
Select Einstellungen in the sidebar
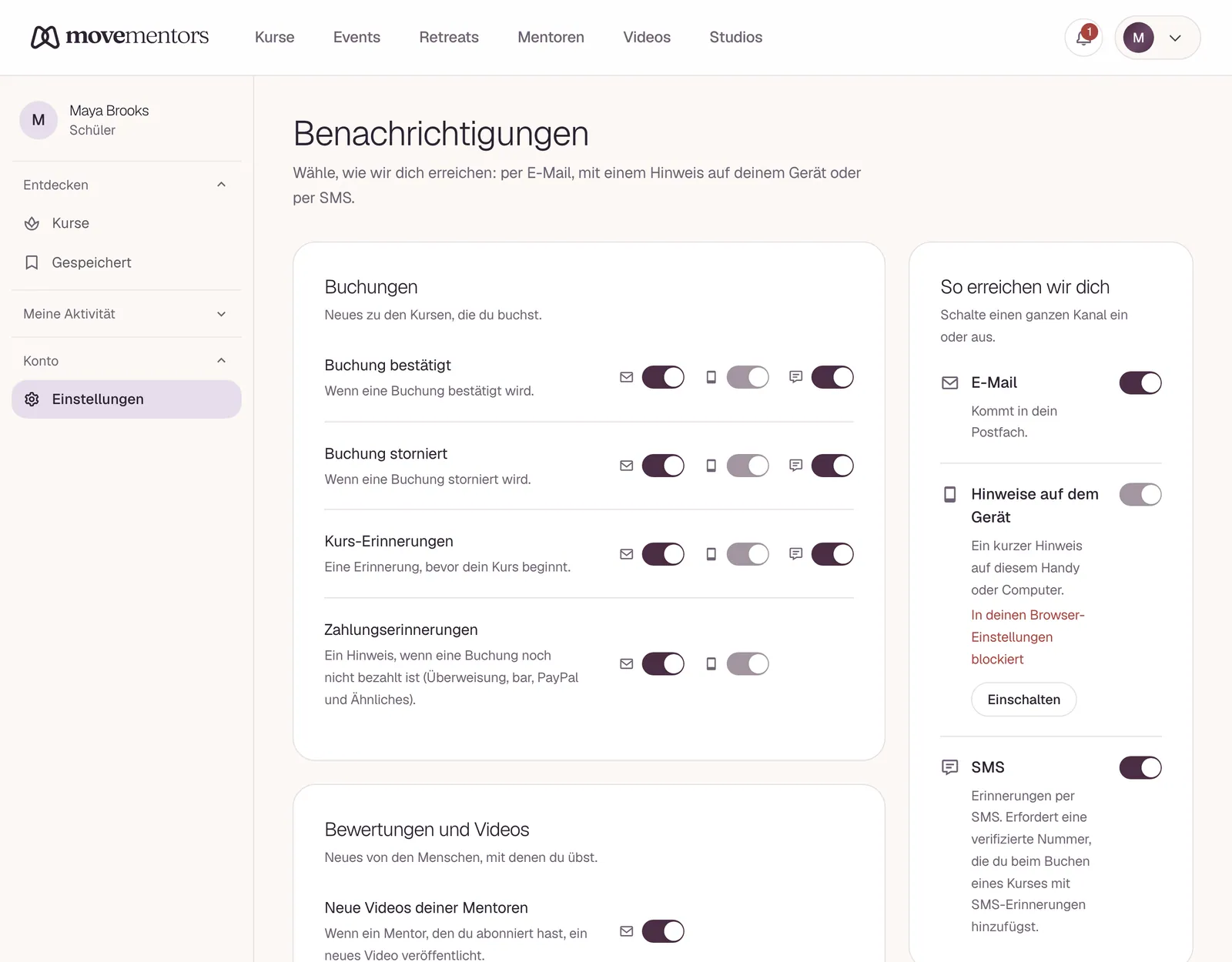(x=126, y=399)
